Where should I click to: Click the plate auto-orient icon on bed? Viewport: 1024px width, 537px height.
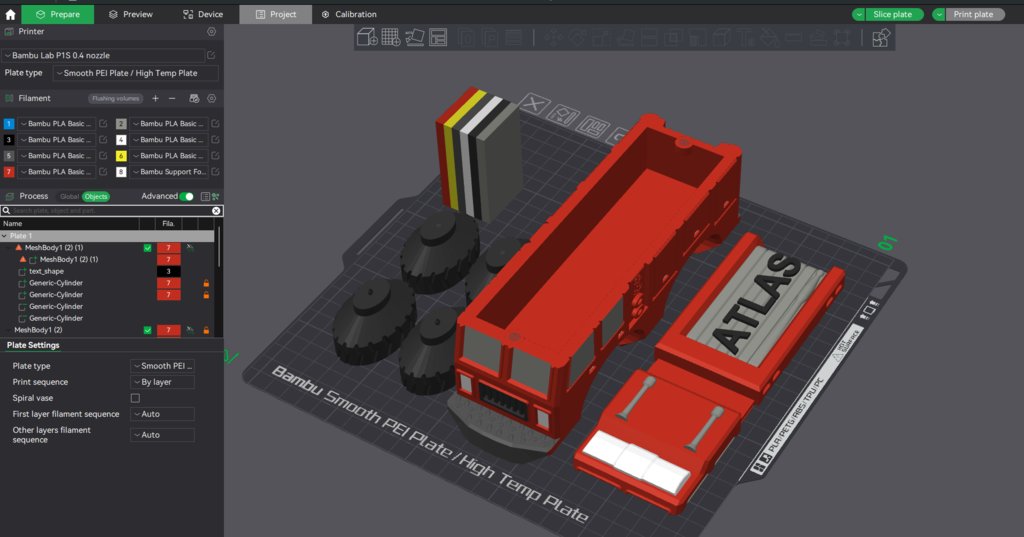(x=563, y=115)
